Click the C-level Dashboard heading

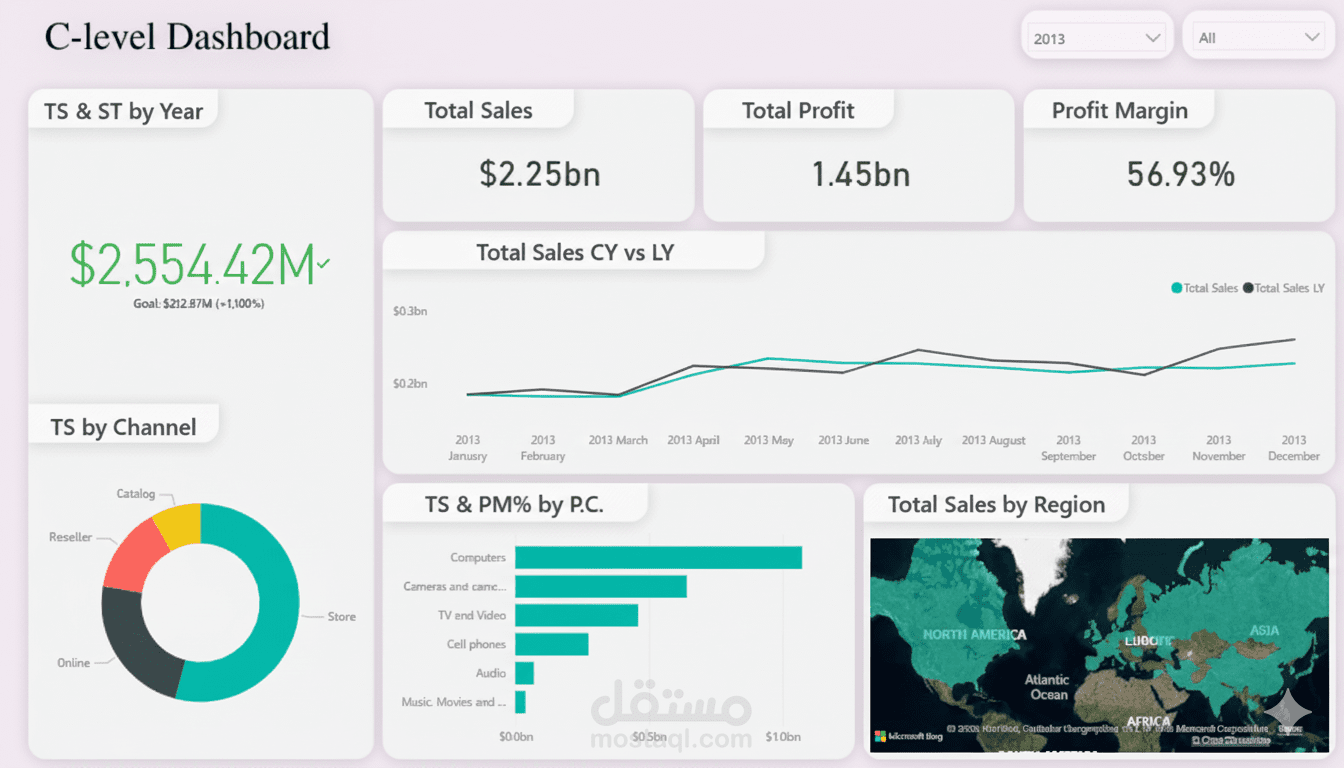pyautogui.click(x=187, y=37)
